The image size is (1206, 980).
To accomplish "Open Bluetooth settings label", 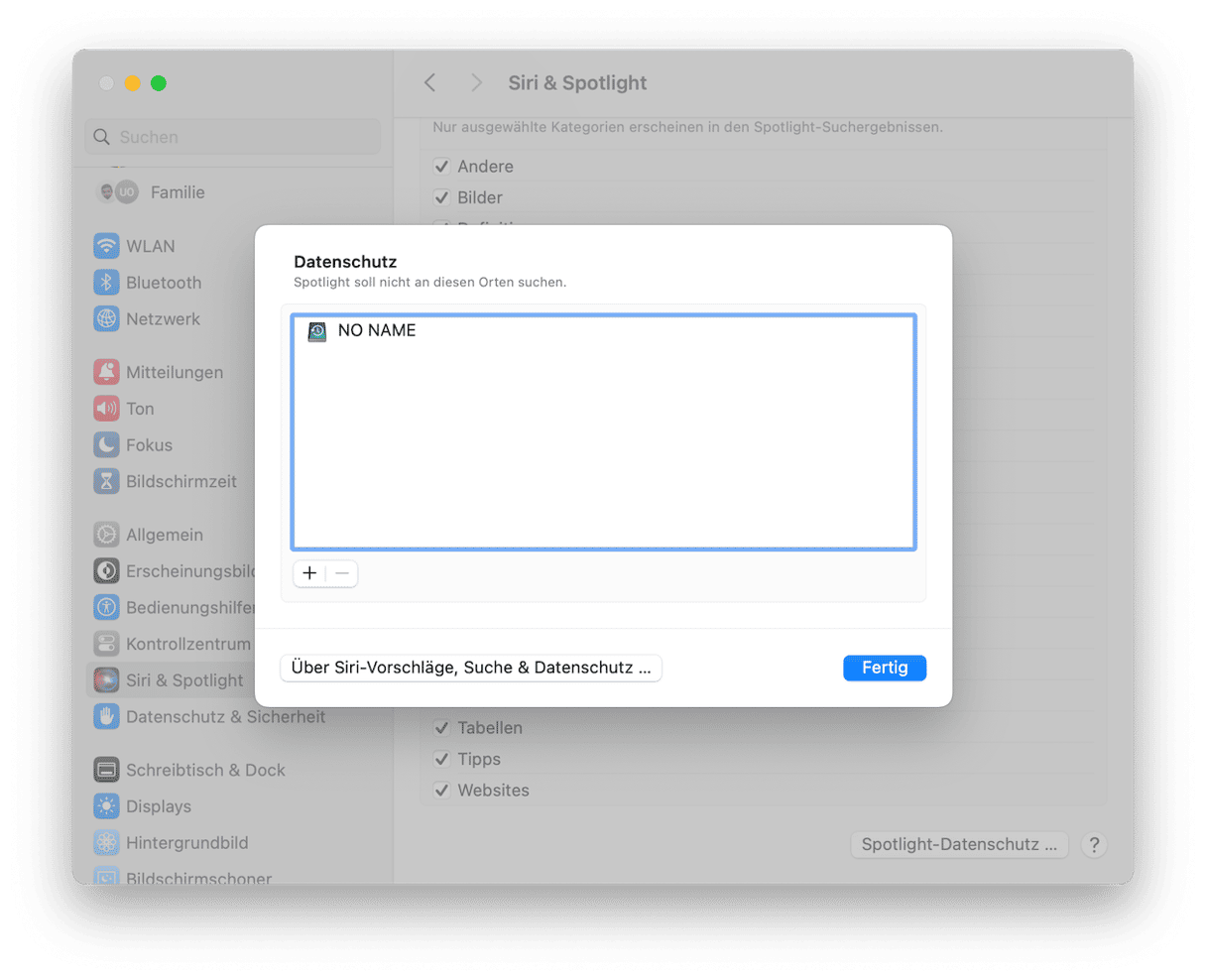I will pyautogui.click(x=164, y=283).
